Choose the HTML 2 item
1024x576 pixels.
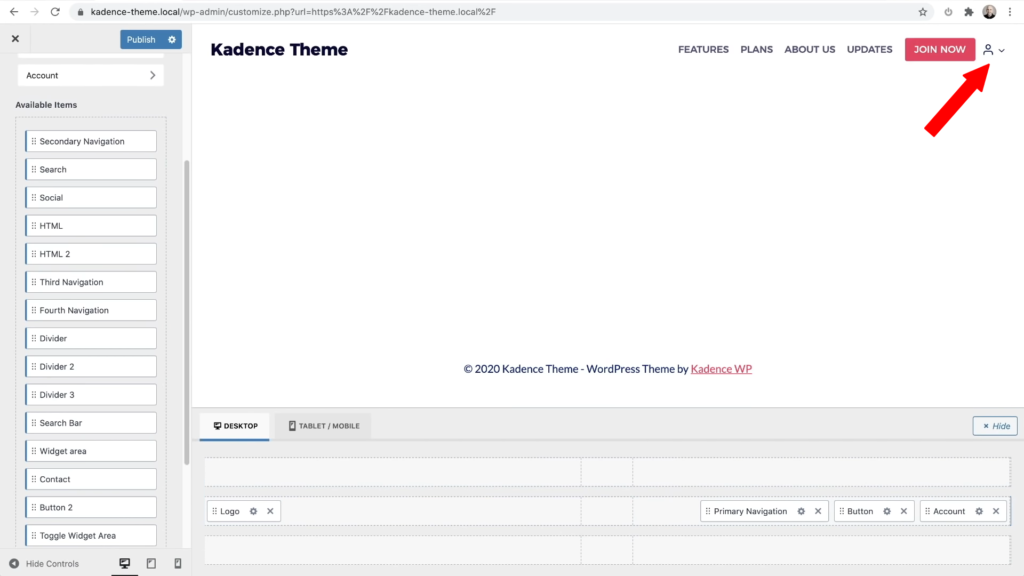tap(91, 253)
